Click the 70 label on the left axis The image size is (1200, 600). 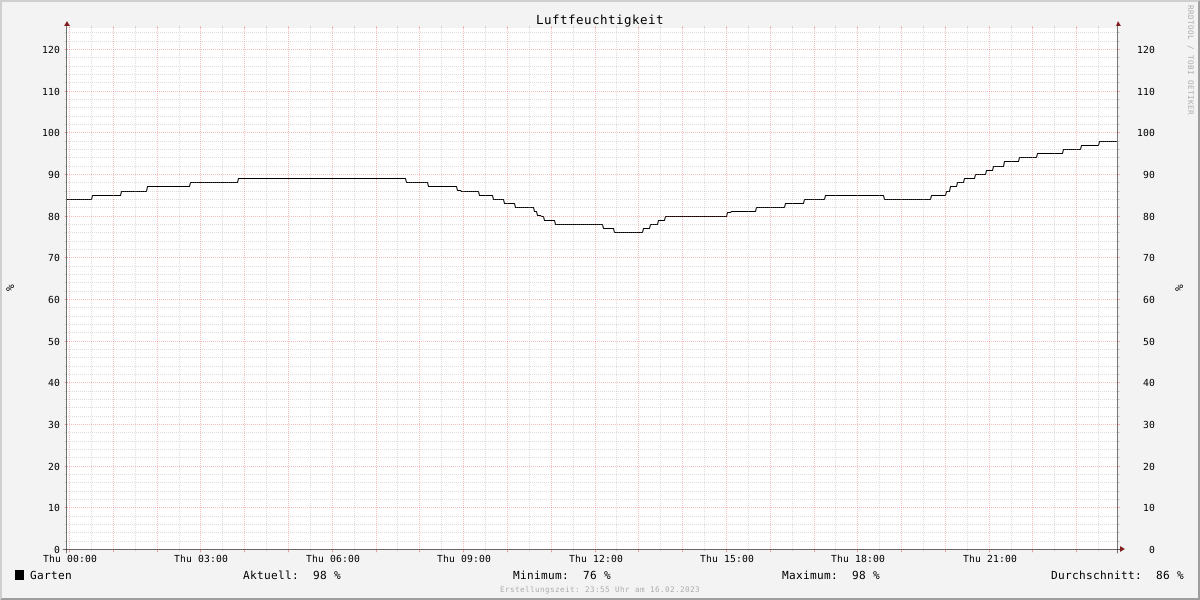point(54,257)
